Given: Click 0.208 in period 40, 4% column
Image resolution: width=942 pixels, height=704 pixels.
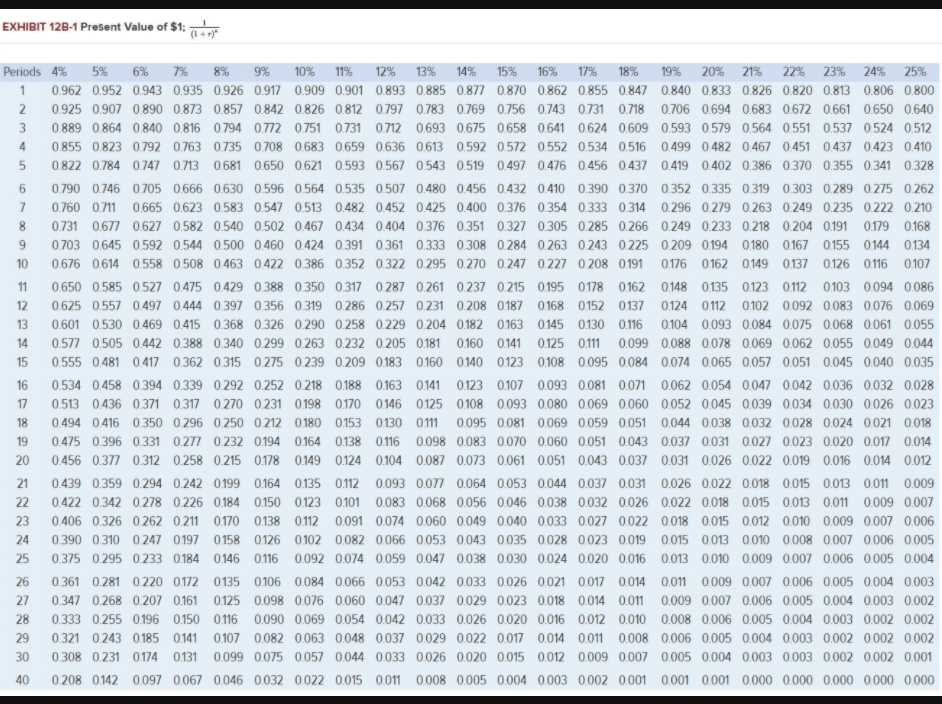Looking at the screenshot, I should (66, 681).
